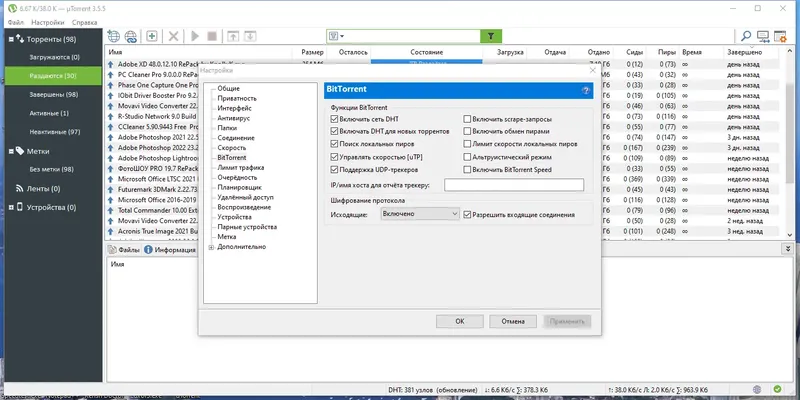Expand the Дополнительно tree node

tap(211, 247)
